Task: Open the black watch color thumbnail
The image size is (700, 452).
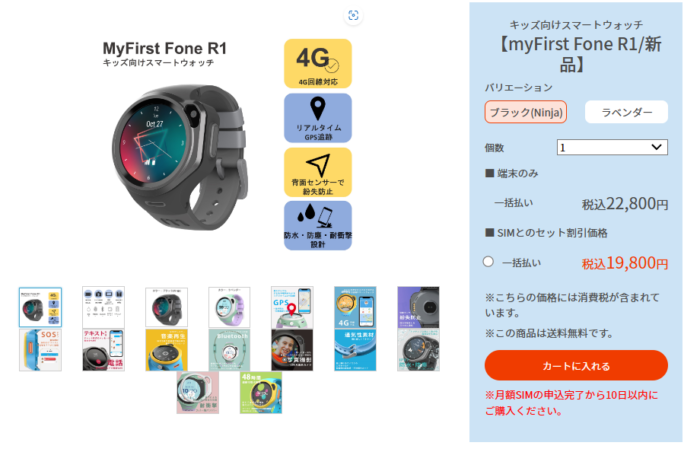Action: 167,307
